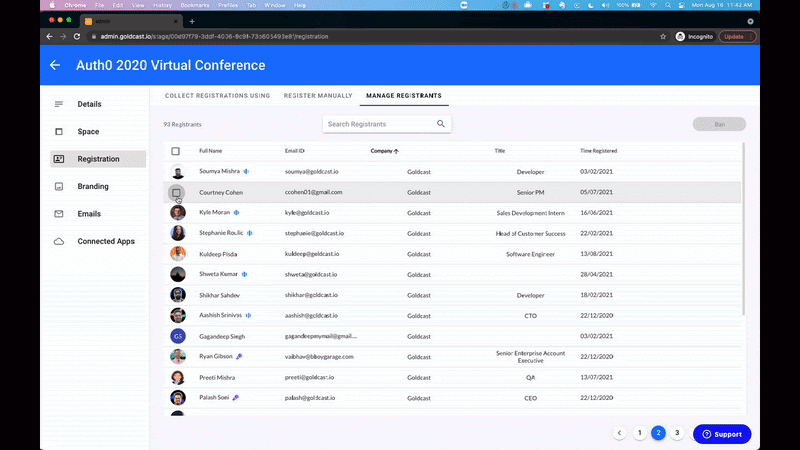Viewport: 800px width, 450px height.
Task: Sort by Full Name column header
Action: click(x=211, y=151)
